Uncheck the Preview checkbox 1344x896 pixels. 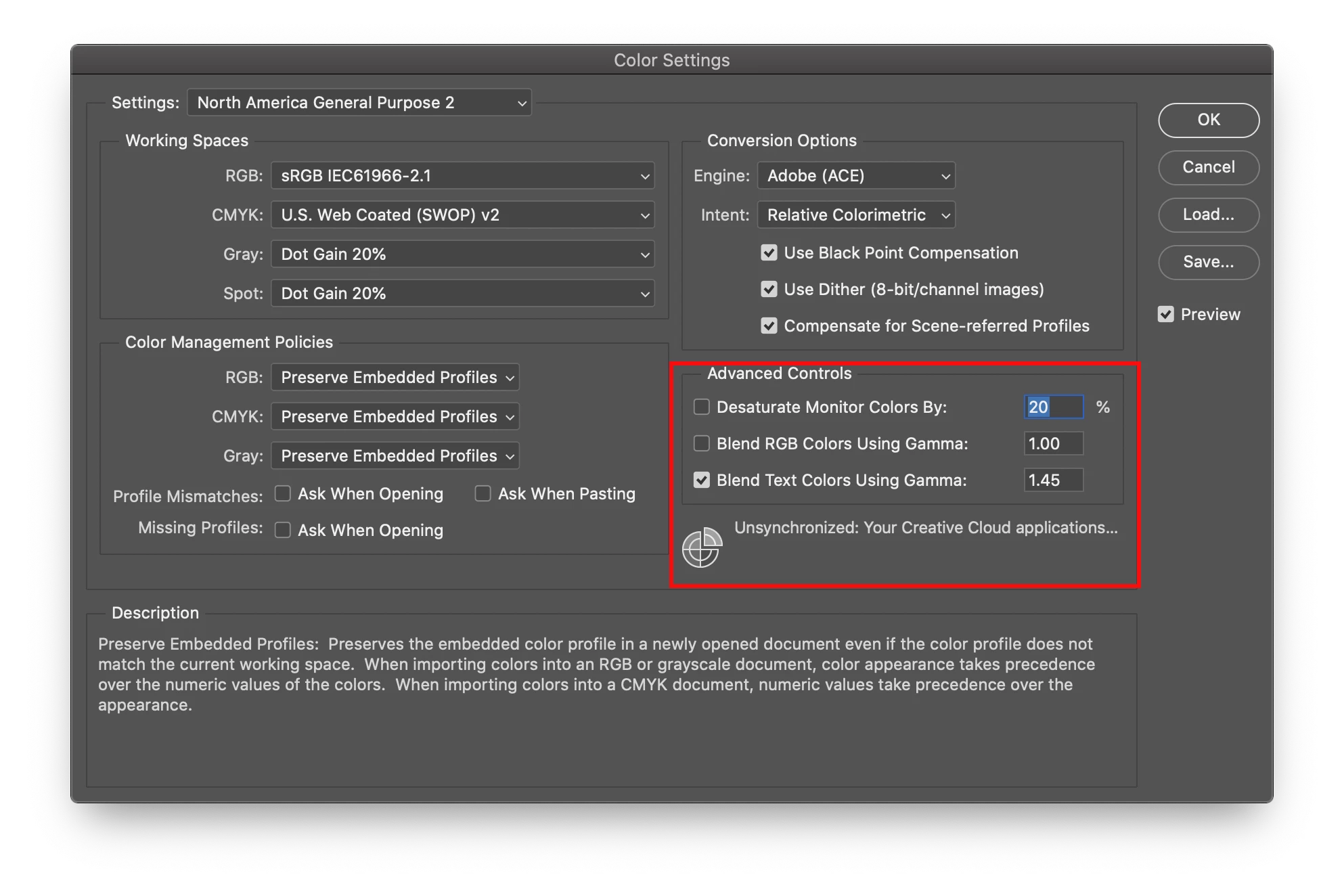tap(1165, 315)
